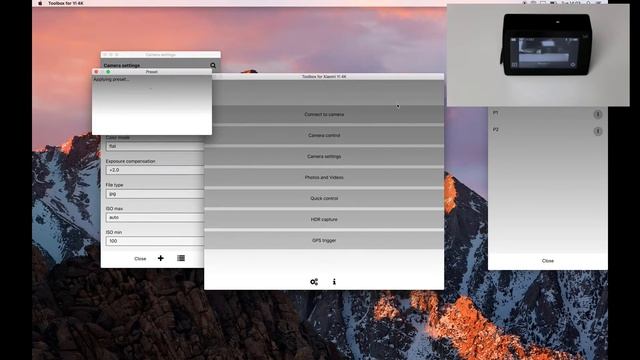Click the red close button on Preset window
640x360 pixels.
(96, 72)
